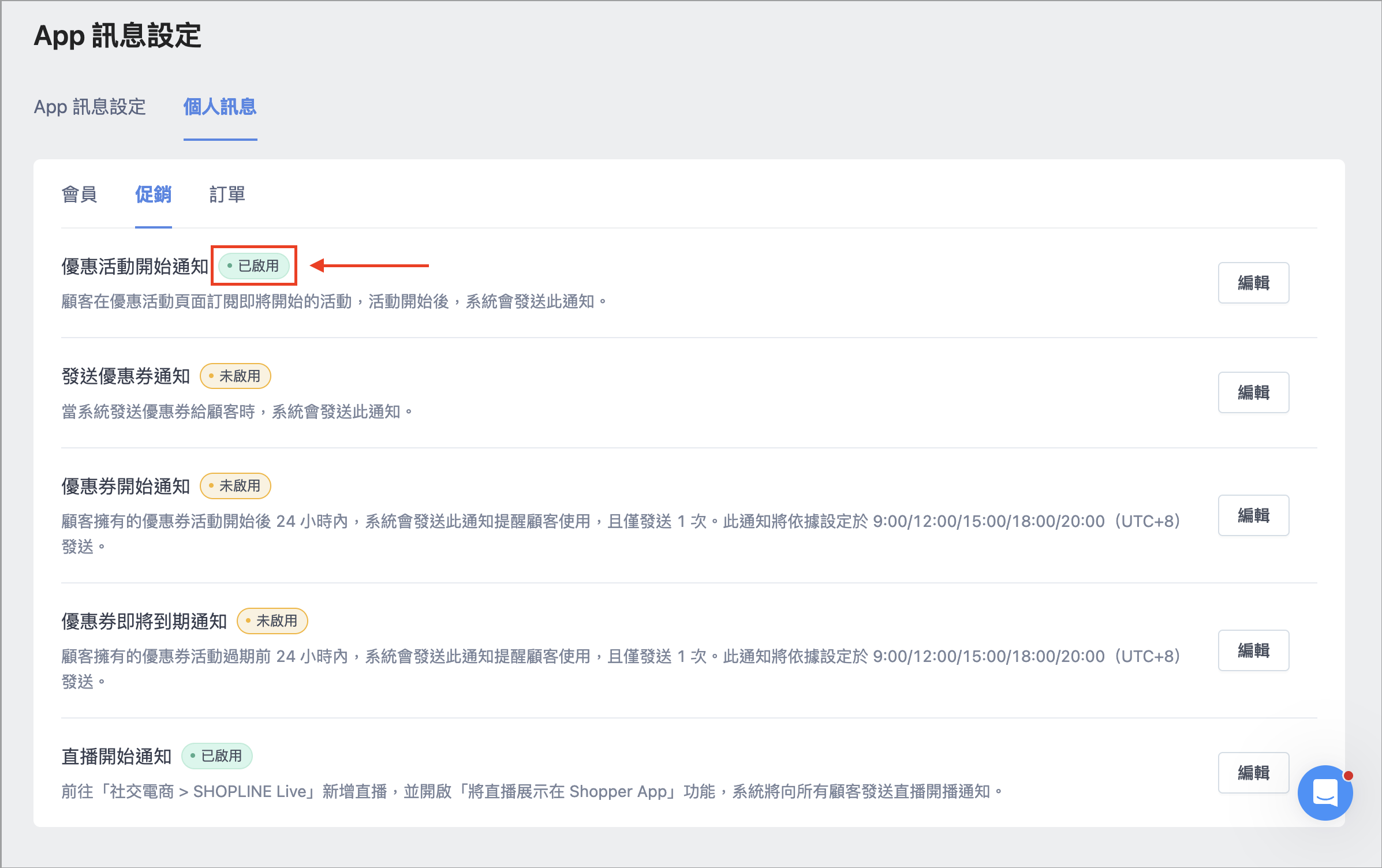Image resolution: width=1382 pixels, height=868 pixels.
Task: Click the 已啟用 badge beside 直播開始通知
Action: pos(216,756)
